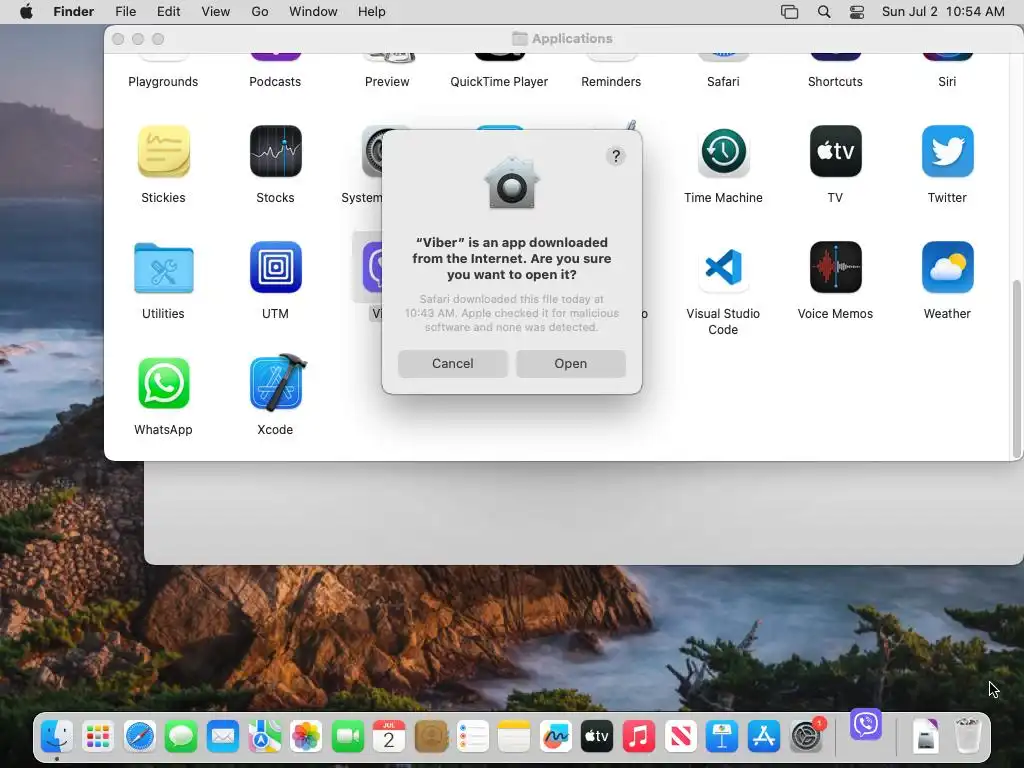The width and height of the screenshot is (1024, 768).
Task: Open the Window menu
Action: coord(313,12)
